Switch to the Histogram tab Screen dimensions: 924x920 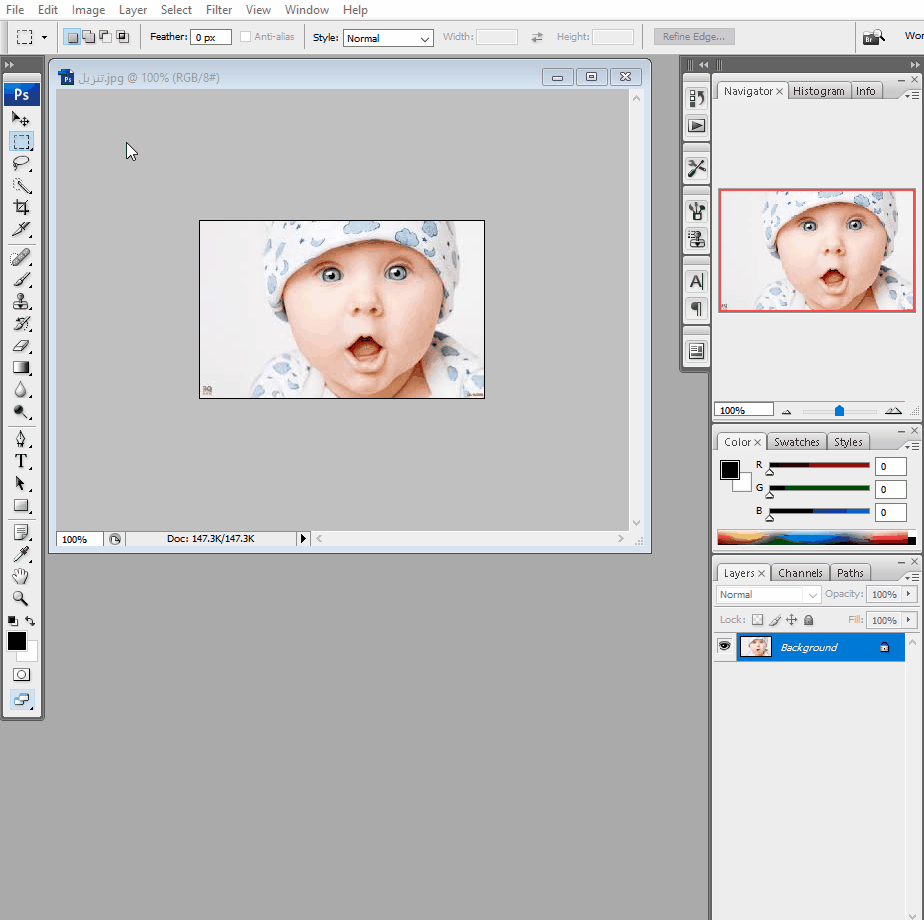pos(819,91)
